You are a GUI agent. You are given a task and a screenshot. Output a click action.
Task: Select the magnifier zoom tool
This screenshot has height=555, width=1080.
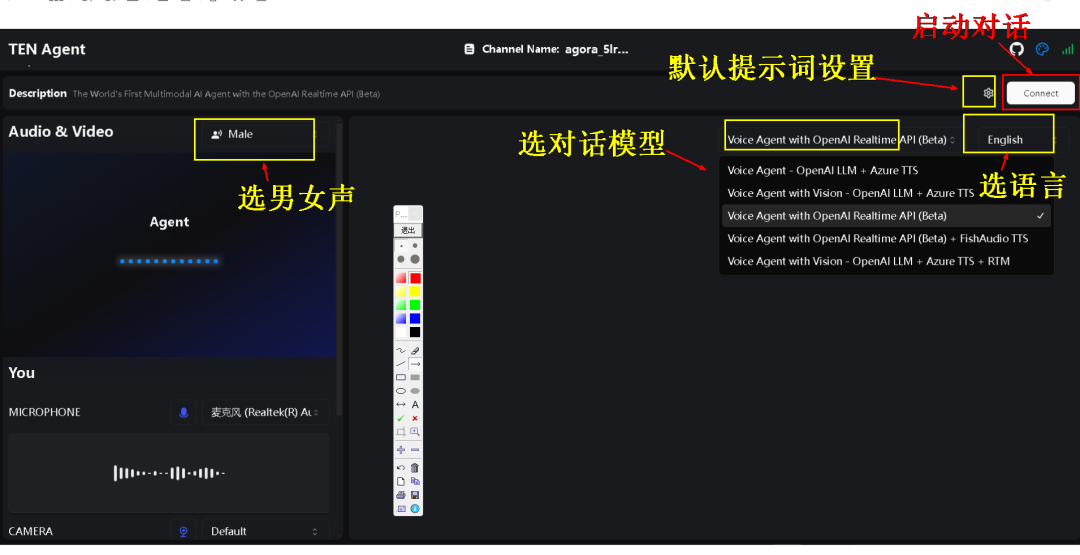coord(415,432)
